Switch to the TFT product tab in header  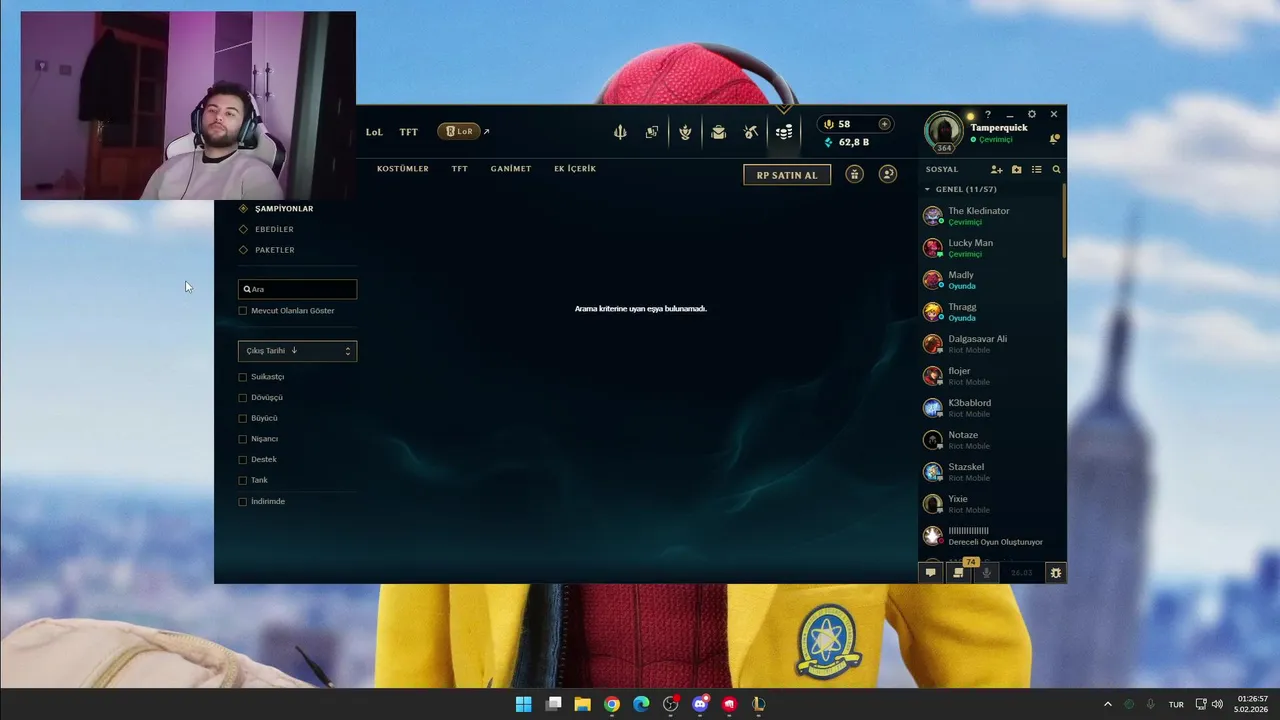[409, 132]
